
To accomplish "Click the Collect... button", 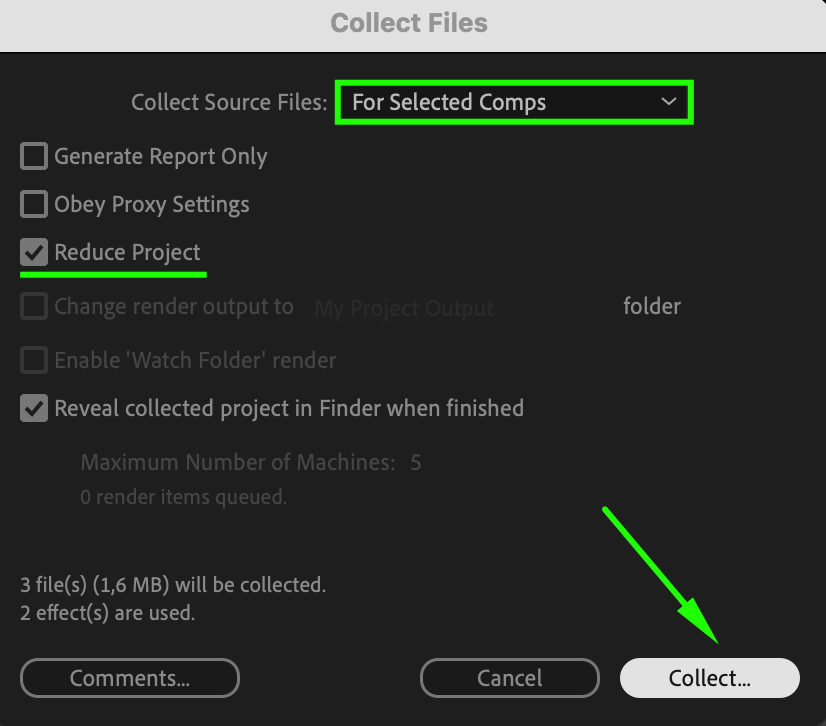I will (x=710, y=678).
